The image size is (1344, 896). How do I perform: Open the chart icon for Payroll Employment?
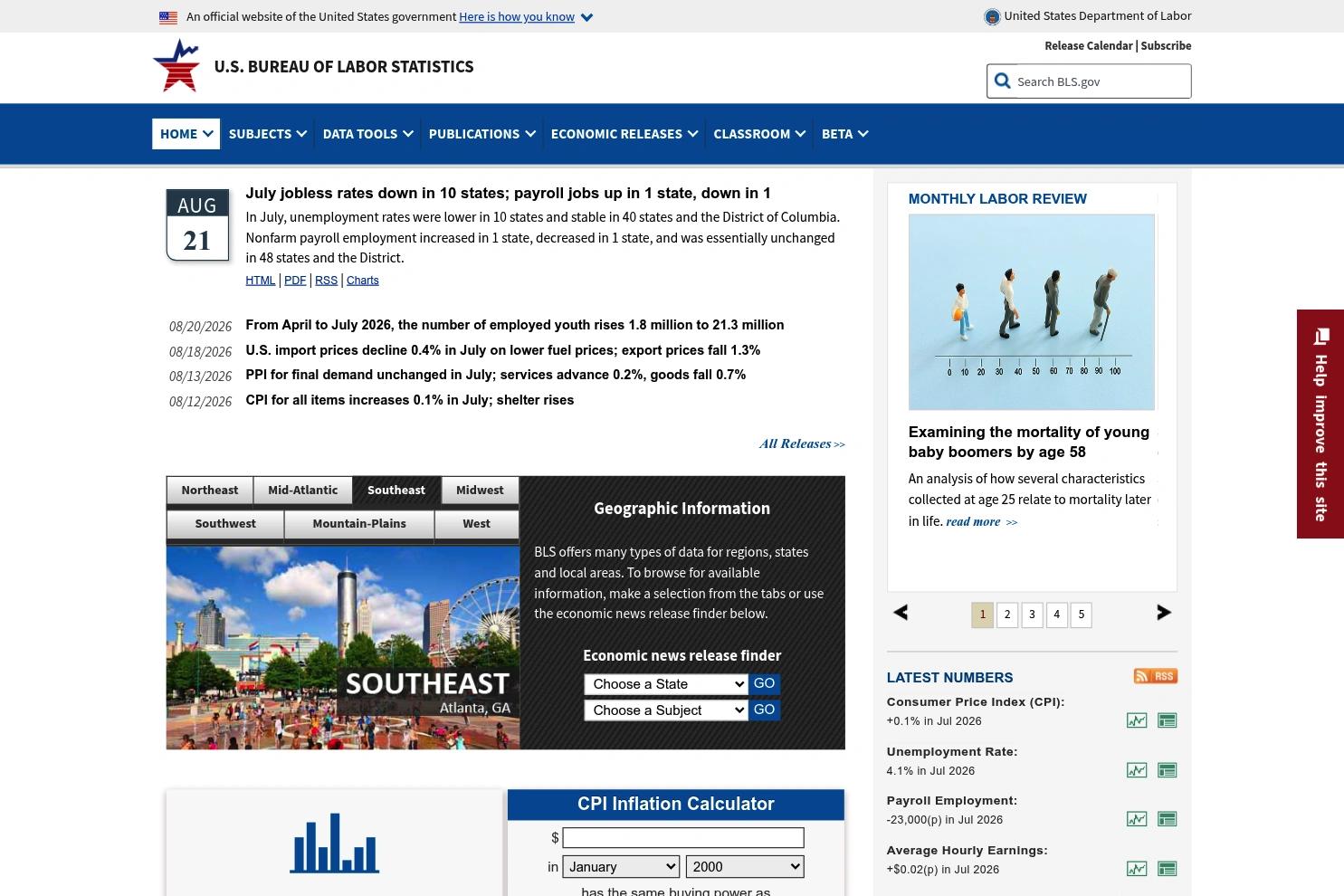tap(1136, 819)
